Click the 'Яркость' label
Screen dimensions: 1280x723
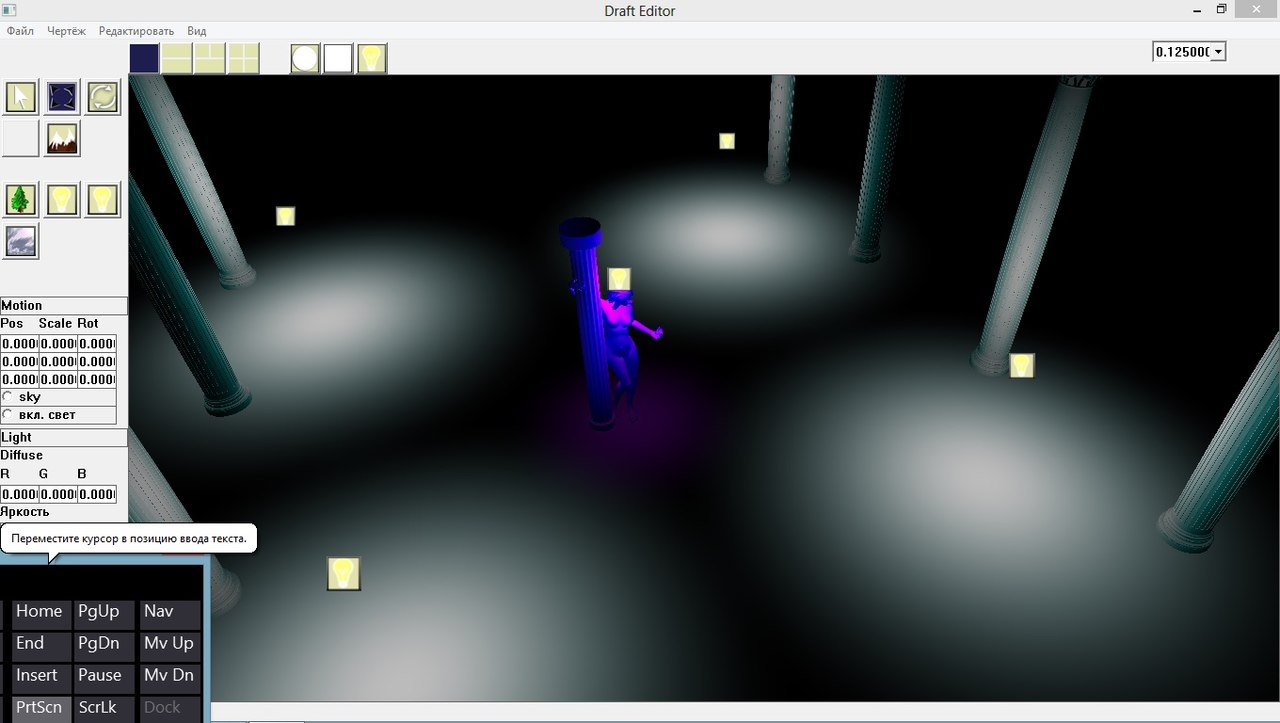(25, 512)
